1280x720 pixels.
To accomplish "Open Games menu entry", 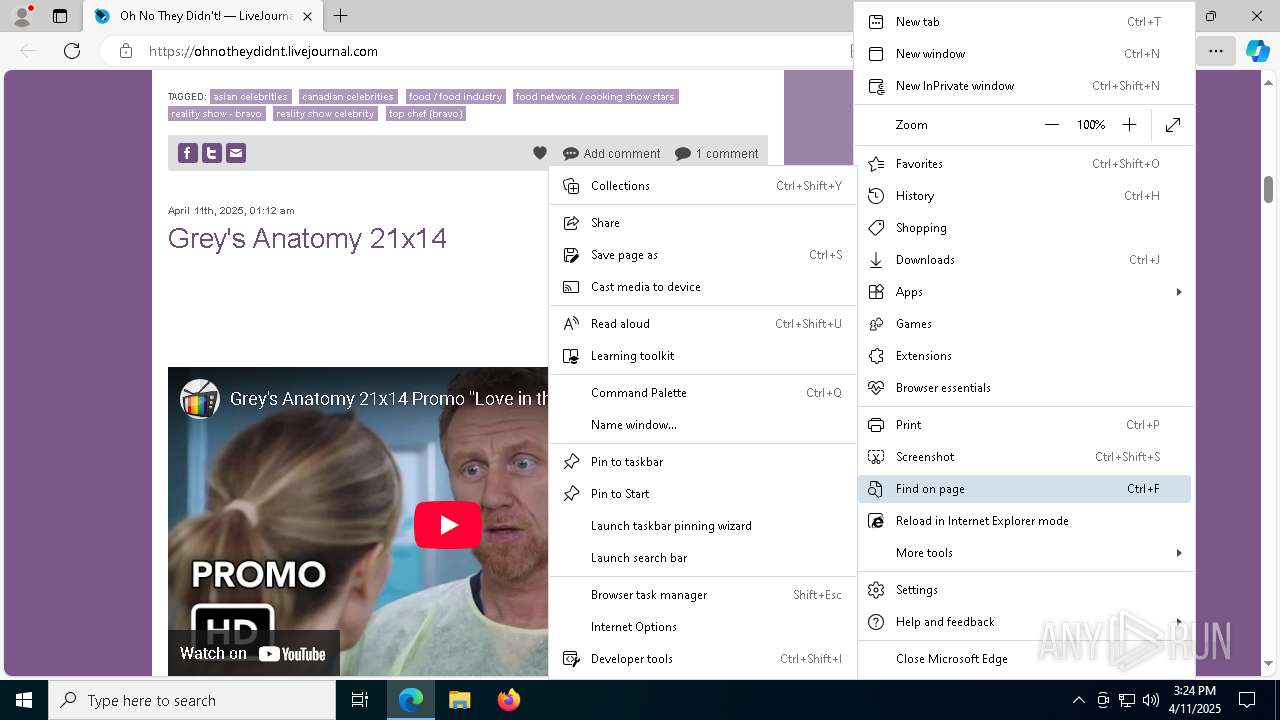I will [1024, 324].
